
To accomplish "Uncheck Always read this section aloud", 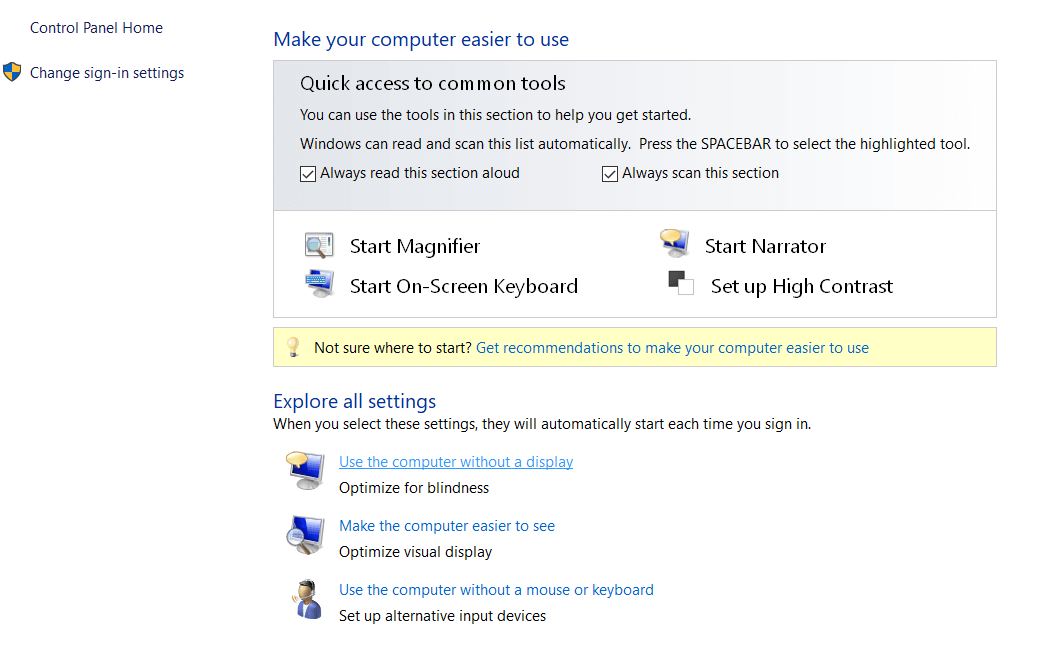I will [x=308, y=174].
